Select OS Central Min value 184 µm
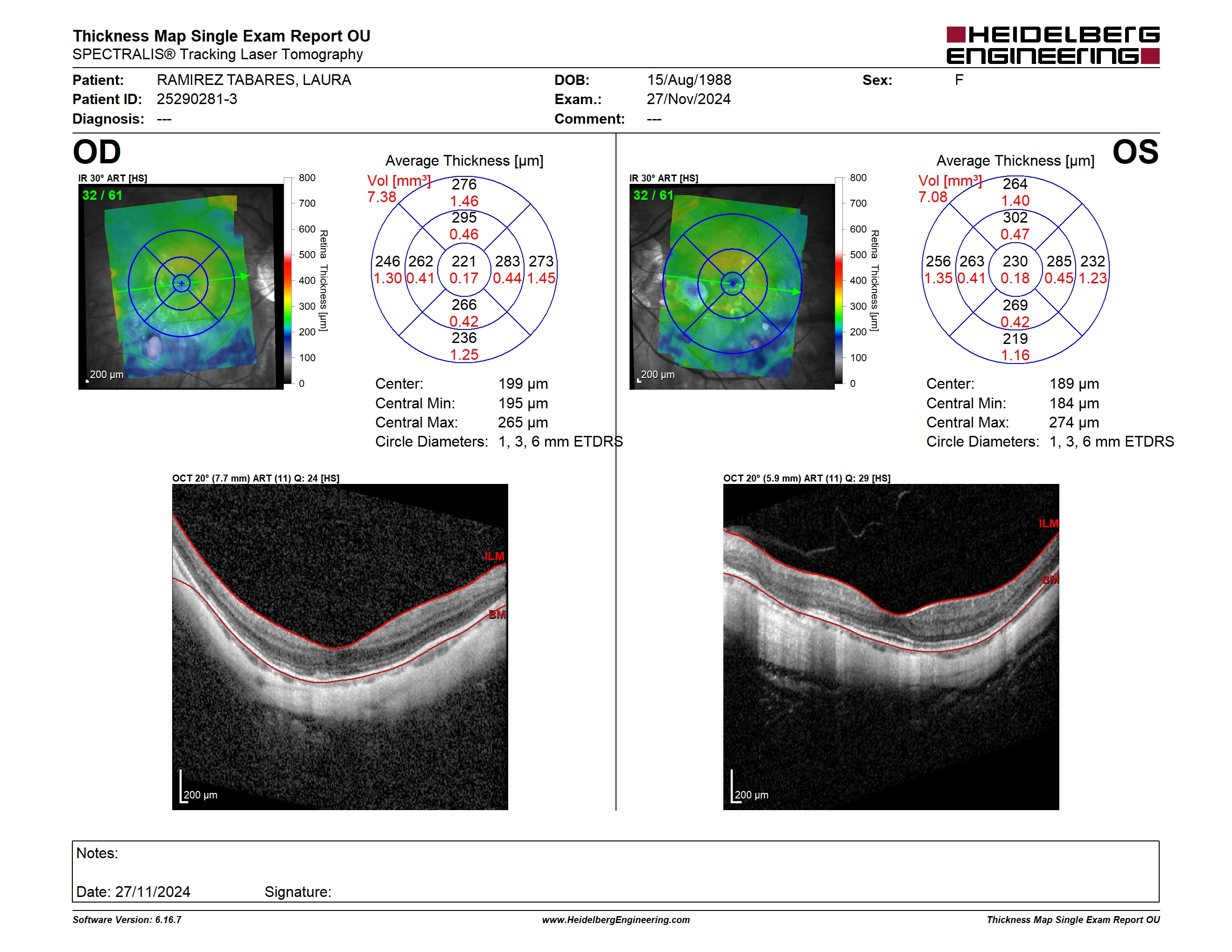Screen dimensions: 1232x952 [1074, 403]
